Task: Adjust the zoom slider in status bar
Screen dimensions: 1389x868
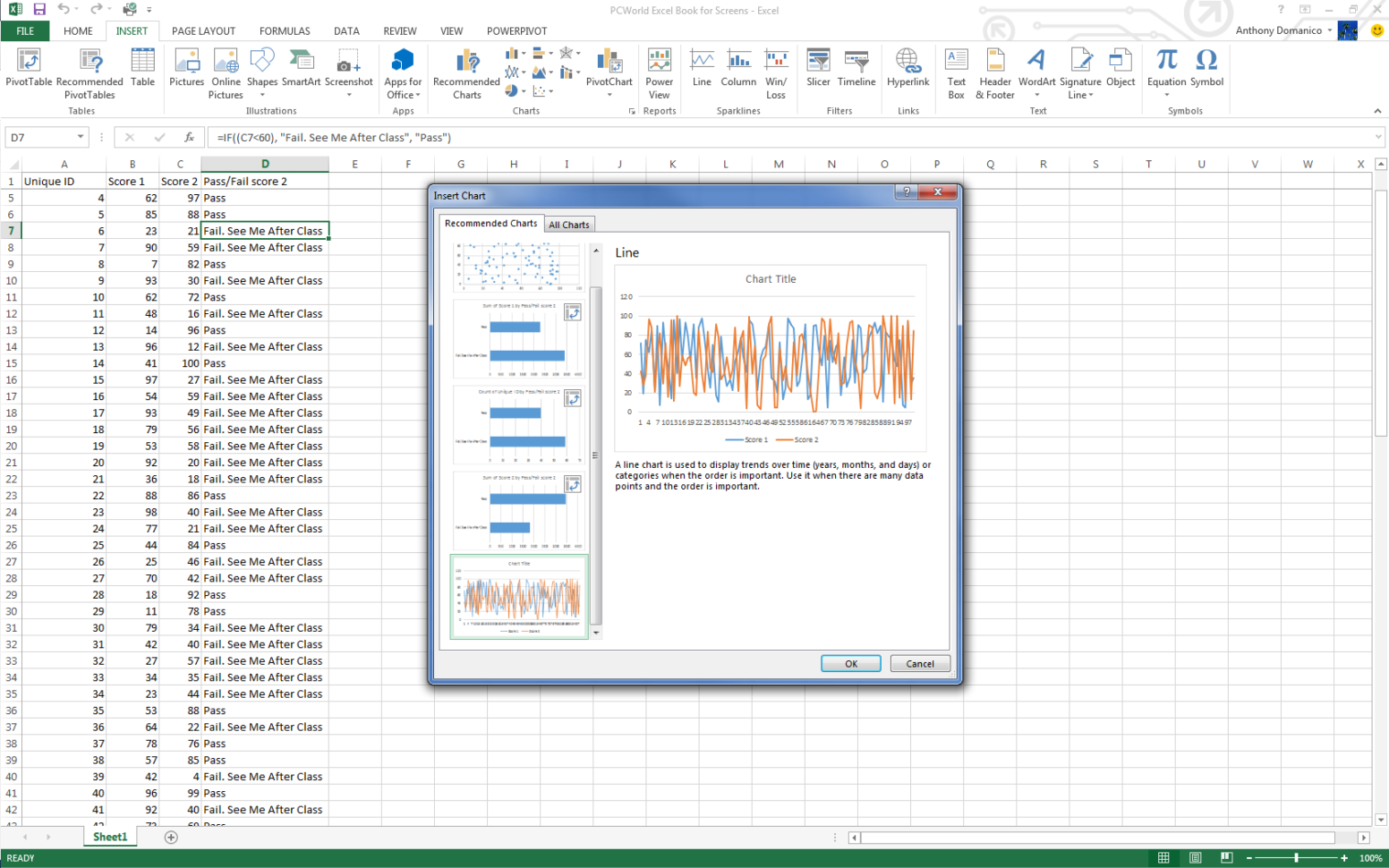Action: click(1296, 857)
